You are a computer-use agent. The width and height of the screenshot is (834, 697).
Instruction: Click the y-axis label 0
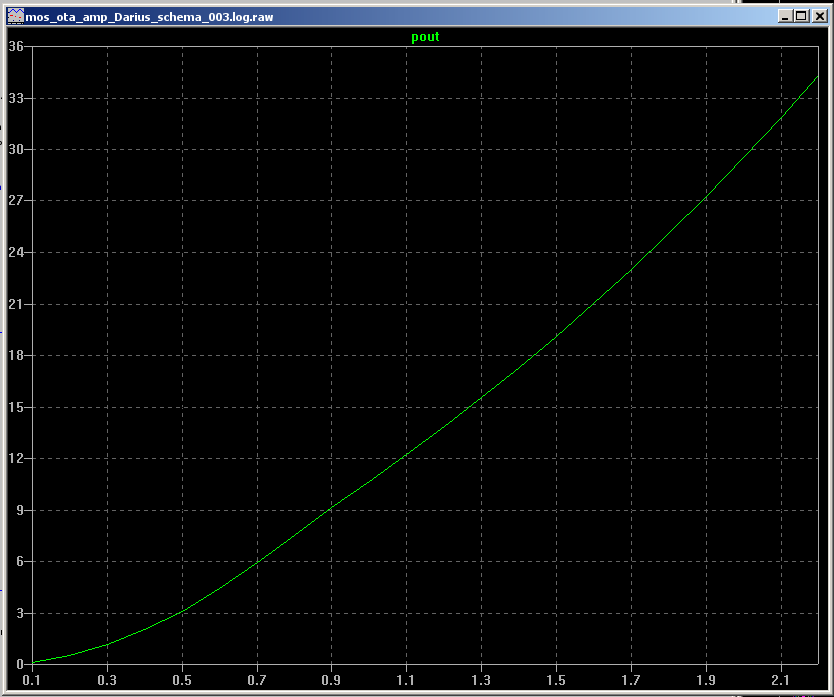click(x=20, y=664)
